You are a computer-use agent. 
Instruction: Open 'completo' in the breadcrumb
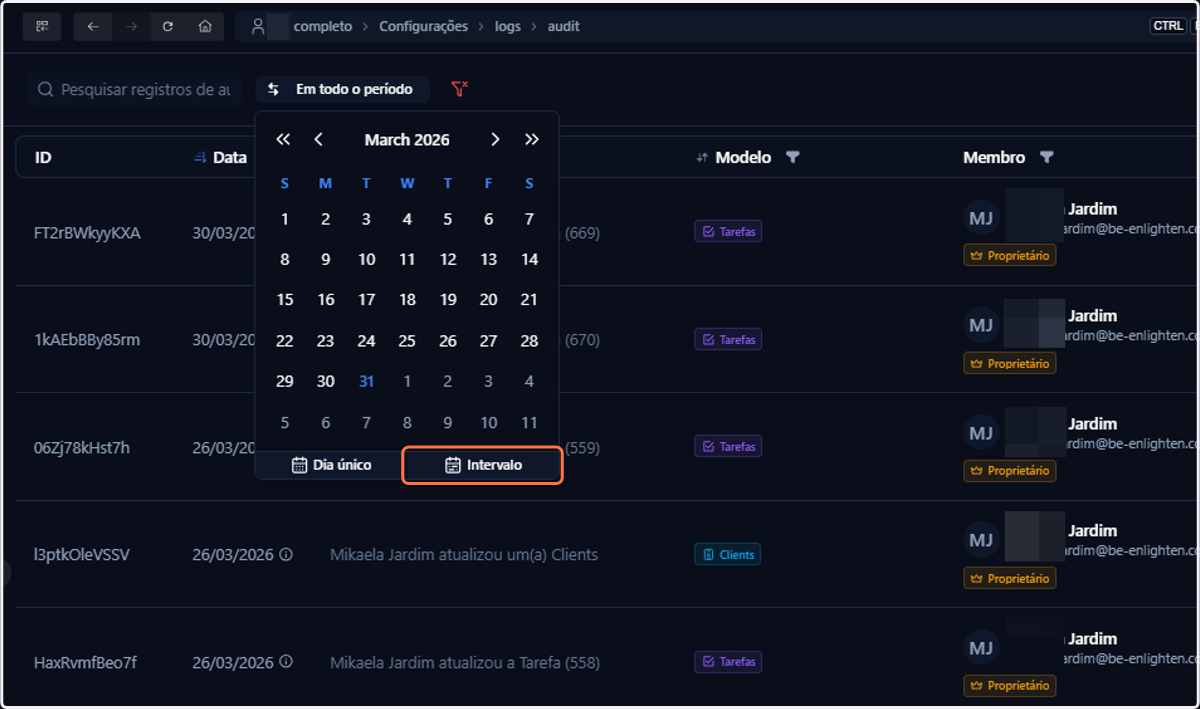[323, 27]
